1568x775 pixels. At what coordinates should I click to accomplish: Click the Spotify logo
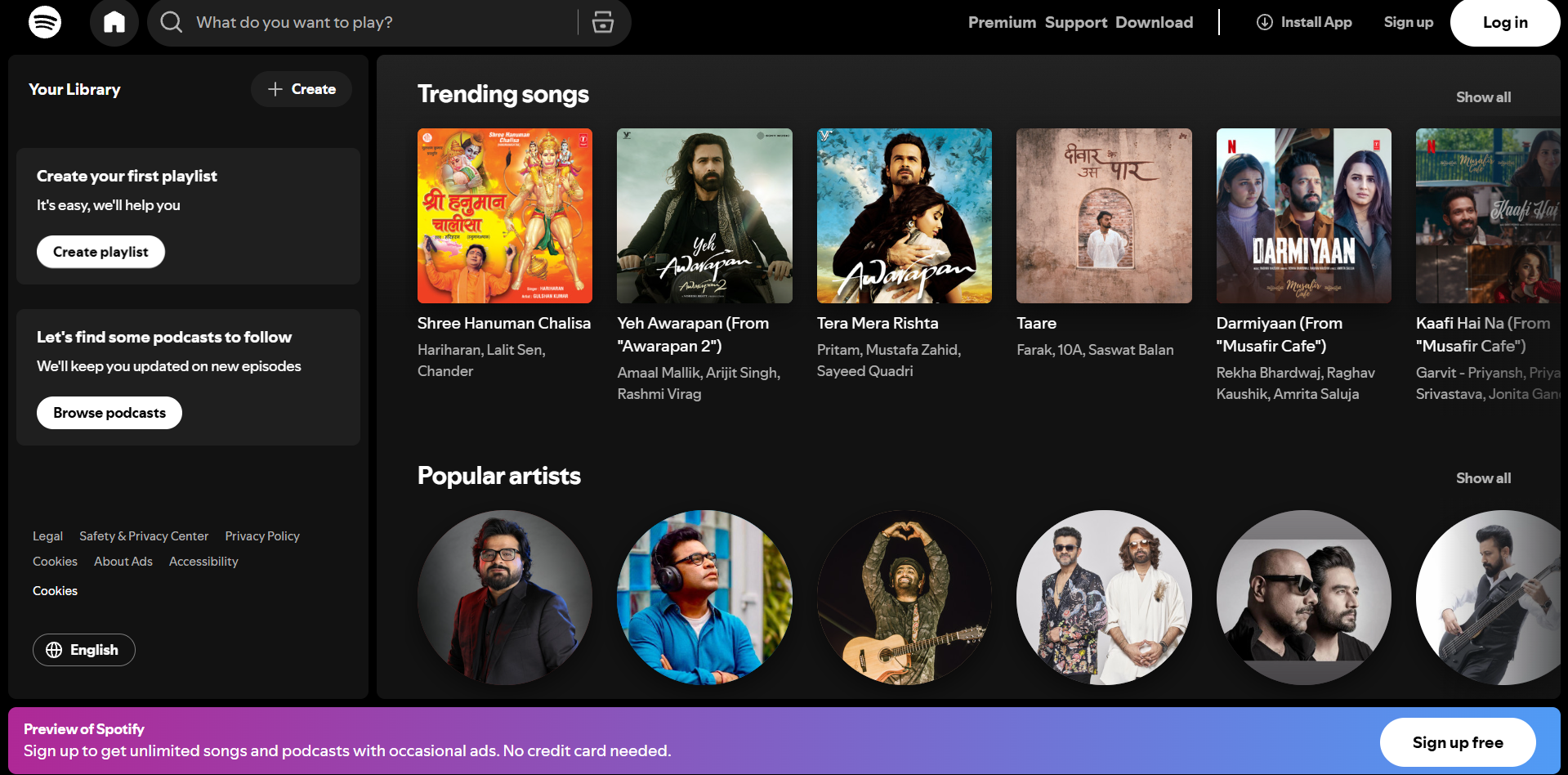click(x=45, y=22)
